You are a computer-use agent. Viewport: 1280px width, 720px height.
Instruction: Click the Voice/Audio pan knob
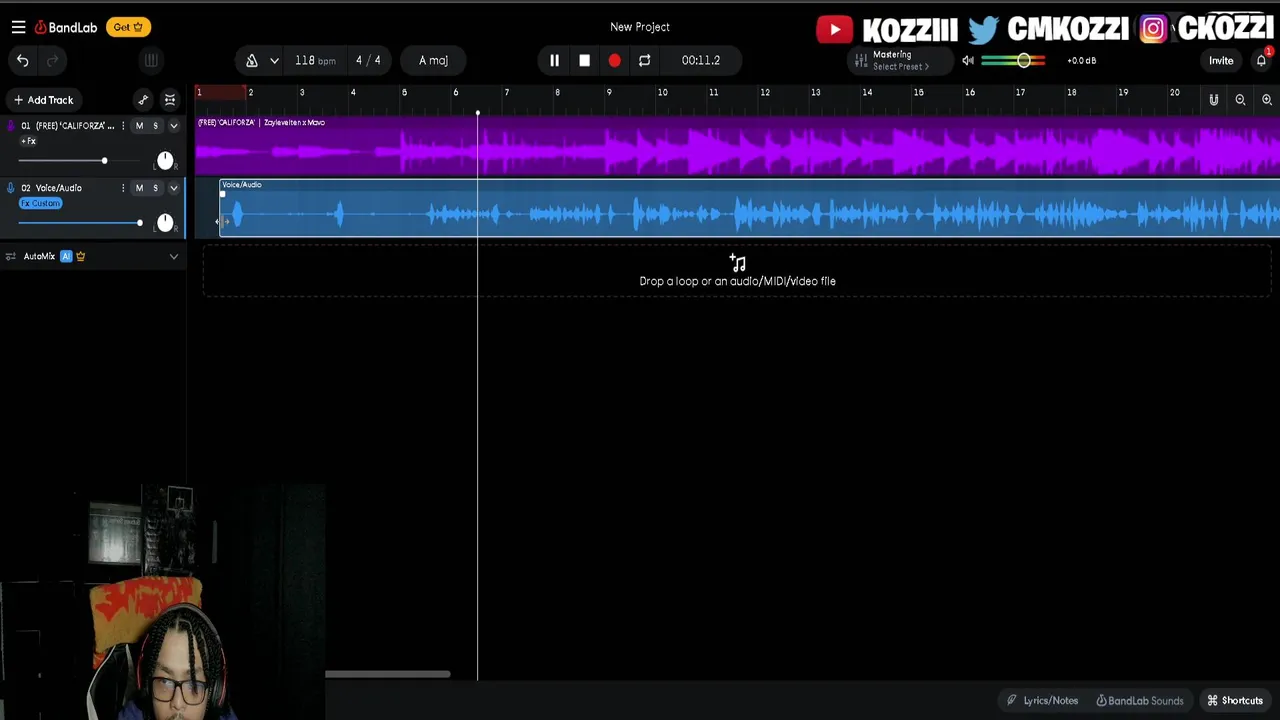tap(165, 223)
